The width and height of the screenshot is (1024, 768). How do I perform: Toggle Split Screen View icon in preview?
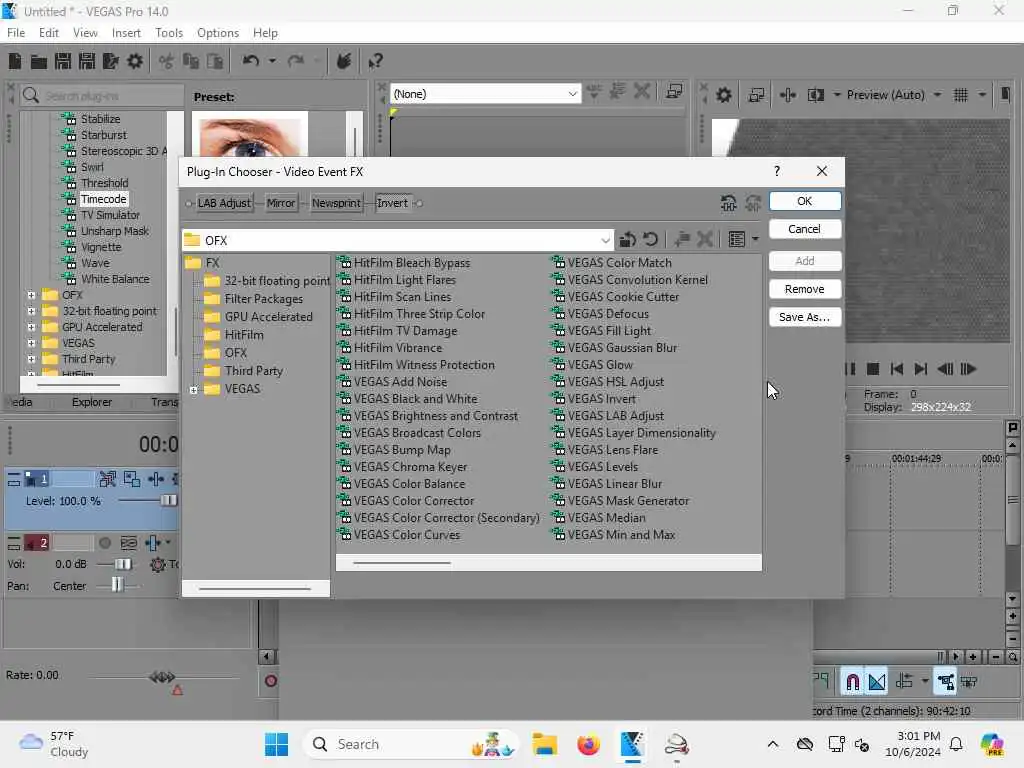[x=816, y=95]
